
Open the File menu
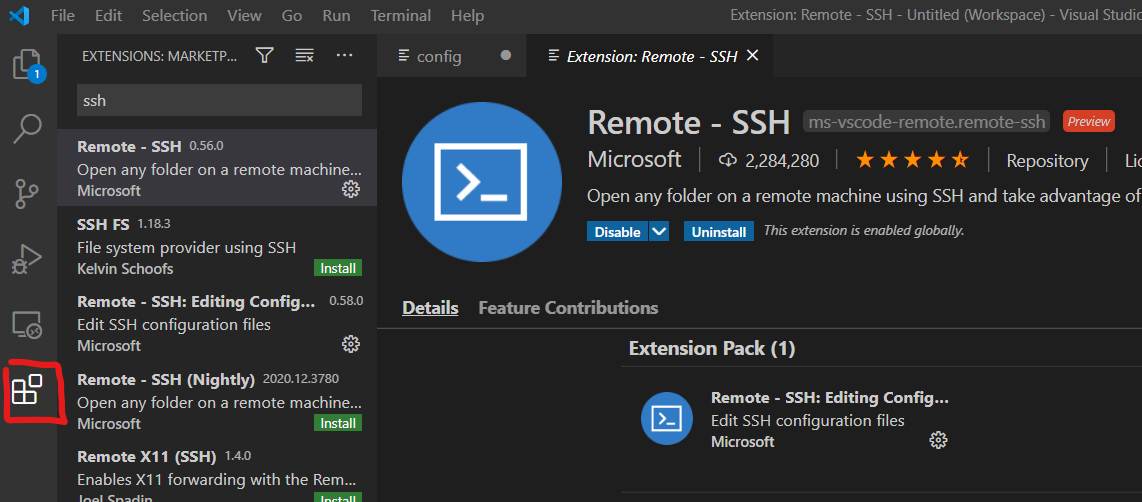63,15
